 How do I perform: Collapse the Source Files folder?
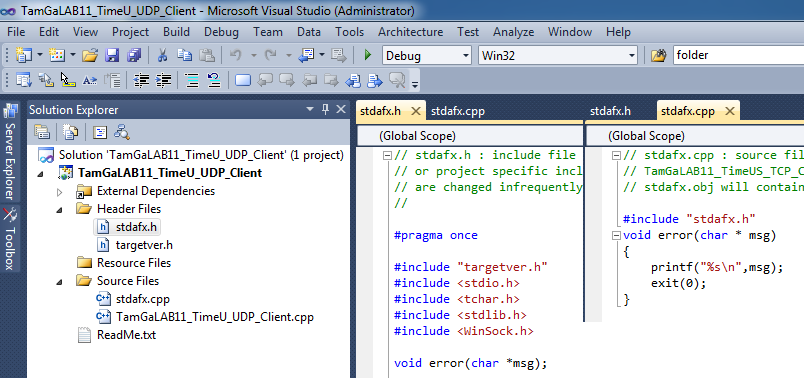[x=59, y=281]
